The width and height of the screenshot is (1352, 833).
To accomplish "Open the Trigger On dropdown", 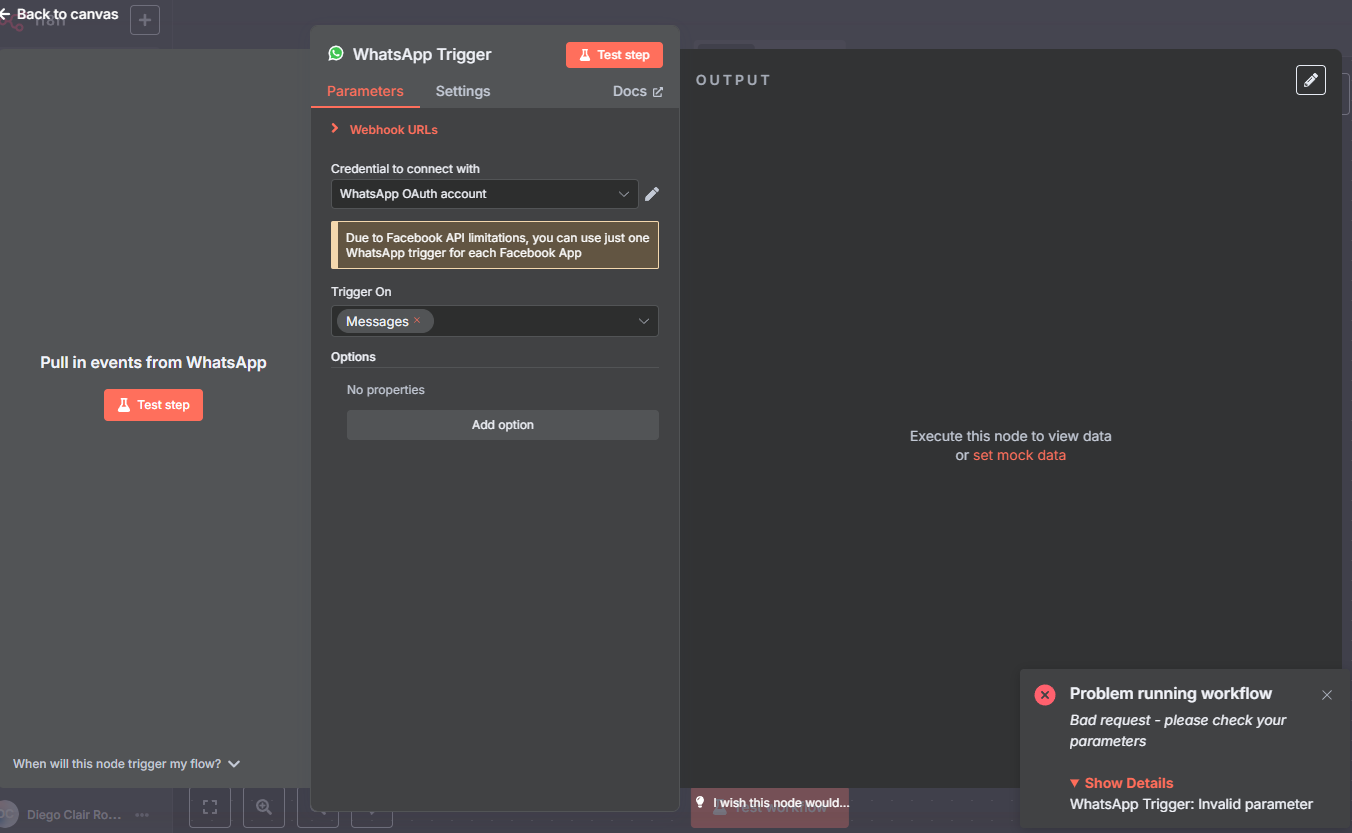I will pos(495,321).
